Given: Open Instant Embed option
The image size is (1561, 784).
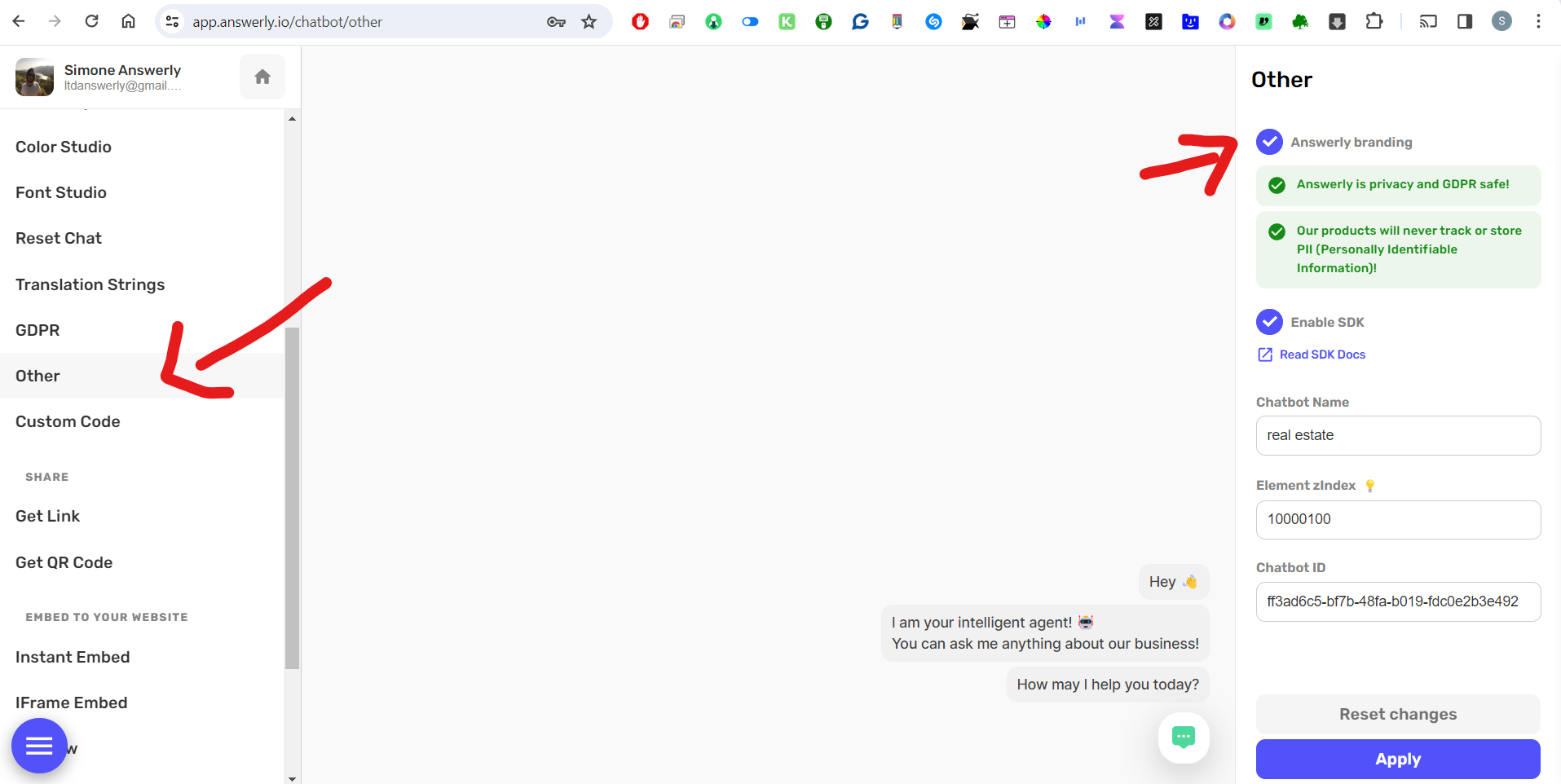Looking at the screenshot, I should tap(73, 657).
